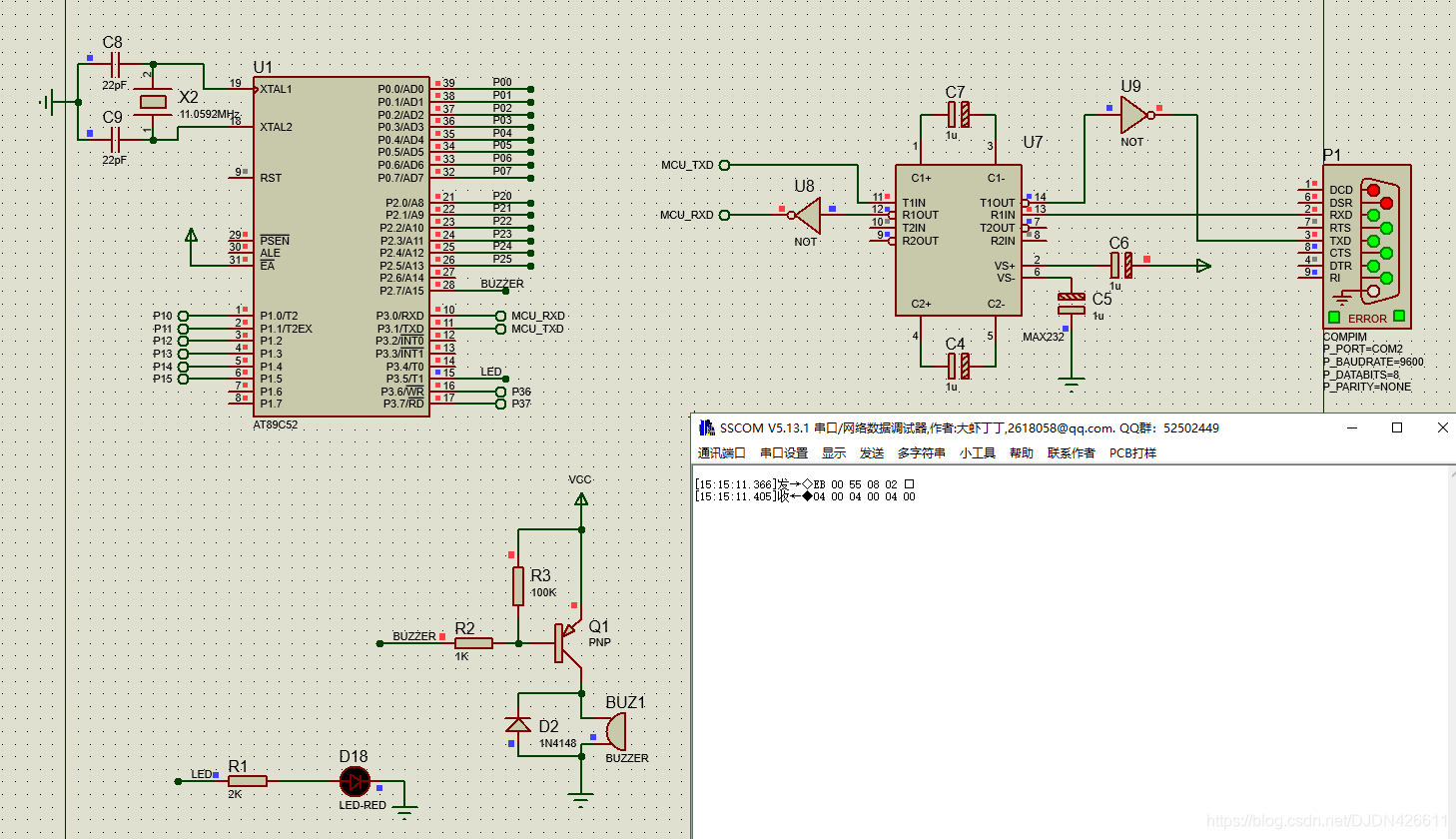Click the SSCOM application title icon
This screenshot has width=1456, height=839.
click(x=707, y=427)
